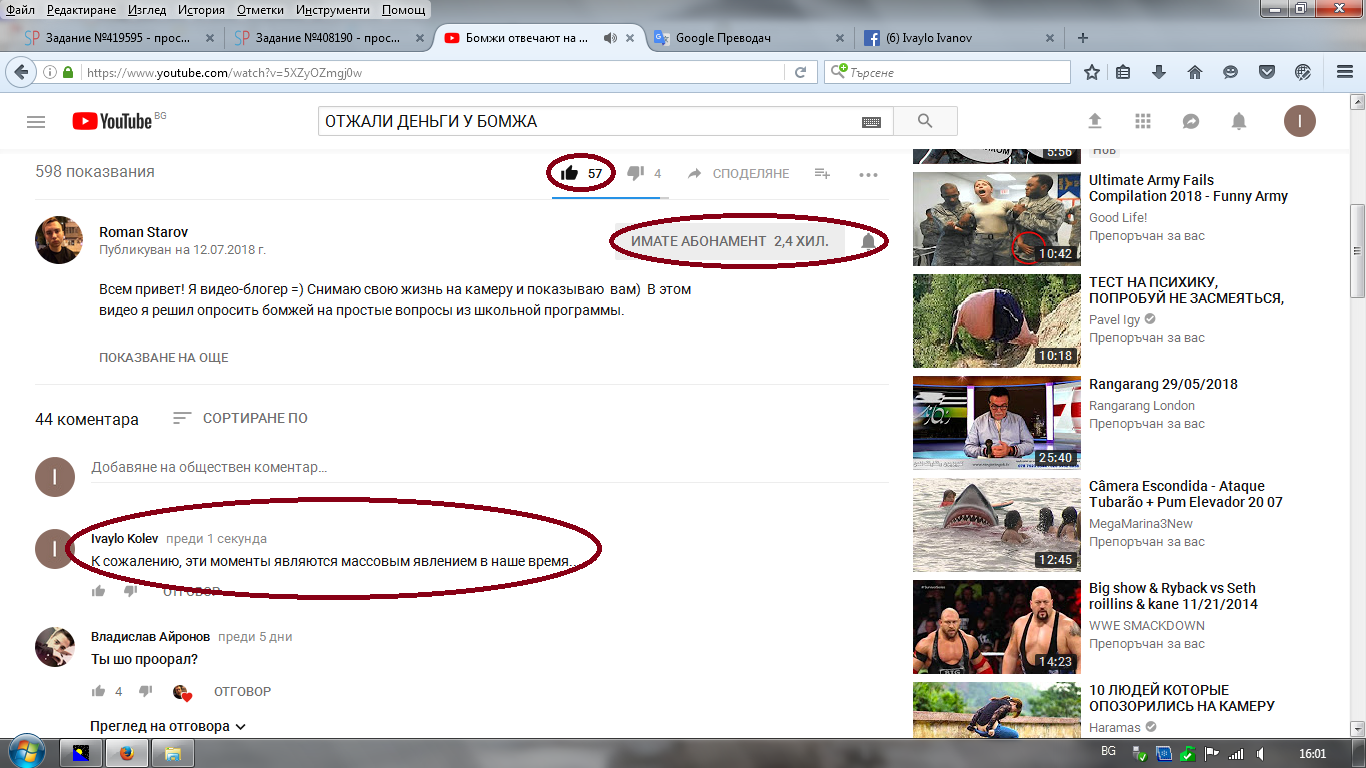Viewport: 1366px width, 768px height.
Task: Open File Explorer taskbar icon
Action: [x=173, y=753]
